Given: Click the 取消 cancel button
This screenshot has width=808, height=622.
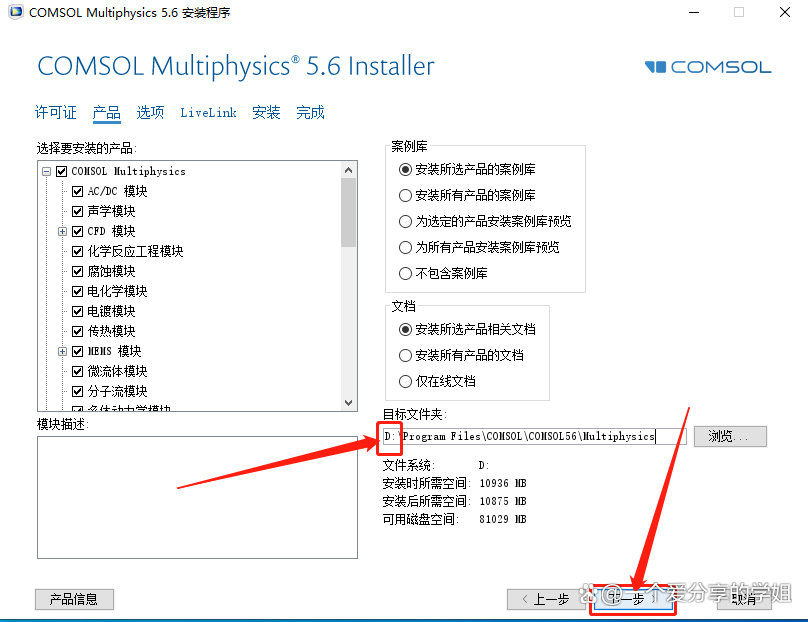Looking at the screenshot, I should pos(745,599).
